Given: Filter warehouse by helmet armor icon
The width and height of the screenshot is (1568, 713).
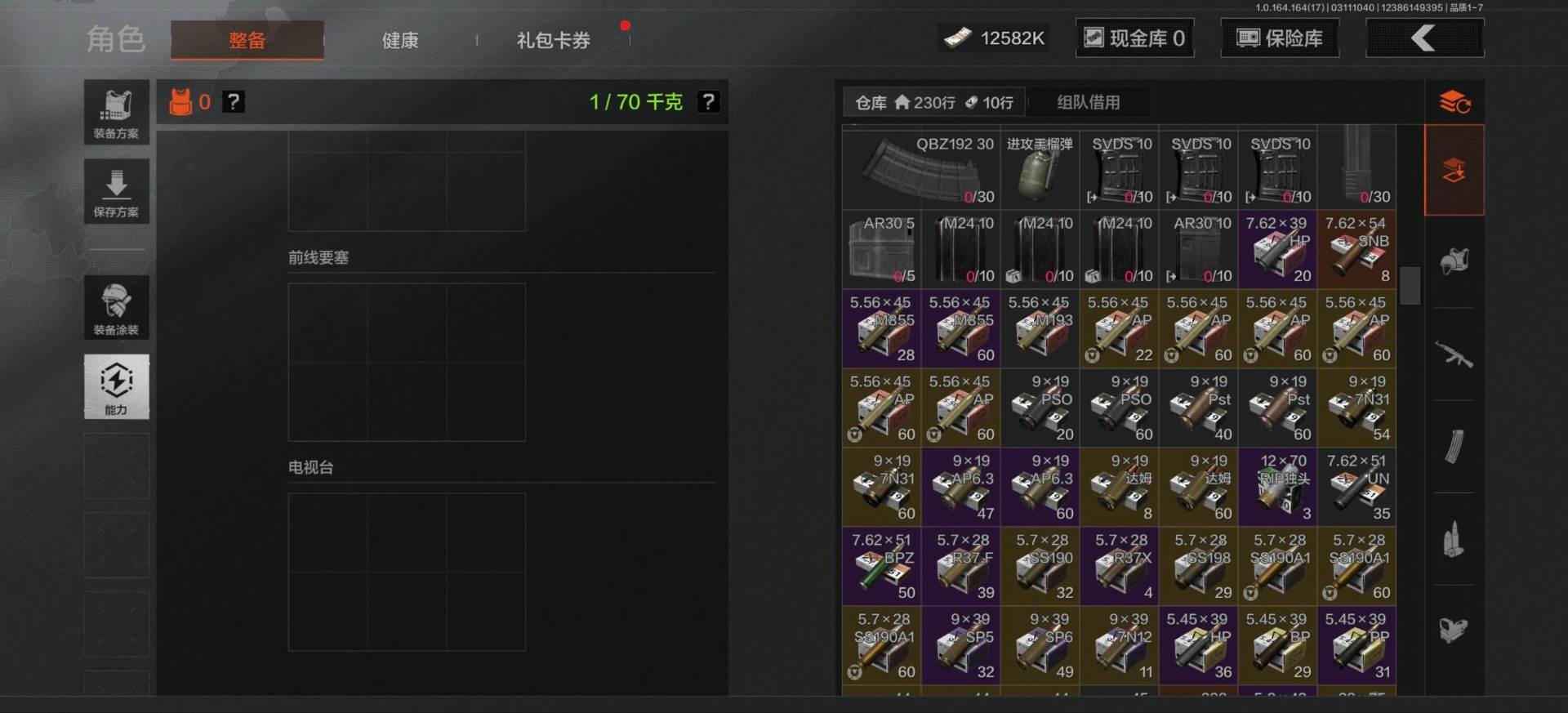Looking at the screenshot, I should 1454,261.
